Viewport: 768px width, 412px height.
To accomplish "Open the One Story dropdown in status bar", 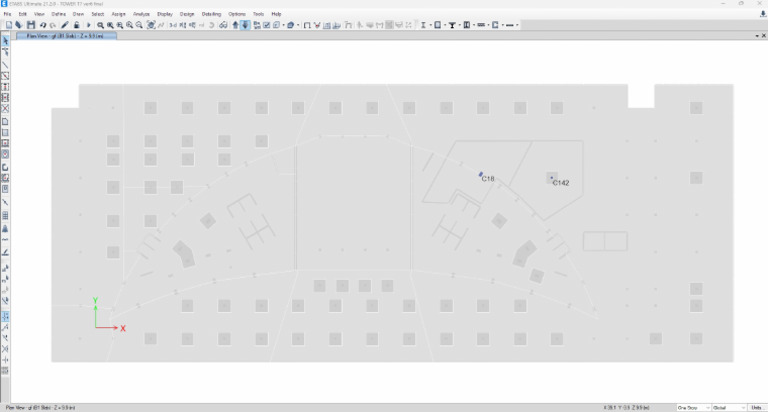I will [693, 408].
